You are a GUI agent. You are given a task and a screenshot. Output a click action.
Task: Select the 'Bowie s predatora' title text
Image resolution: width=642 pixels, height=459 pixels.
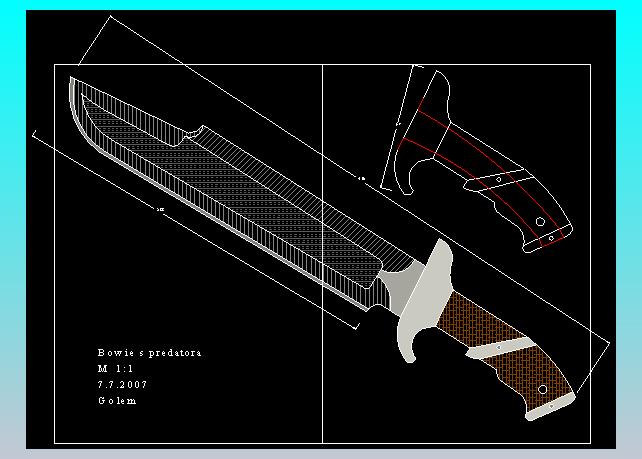pos(149,353)
